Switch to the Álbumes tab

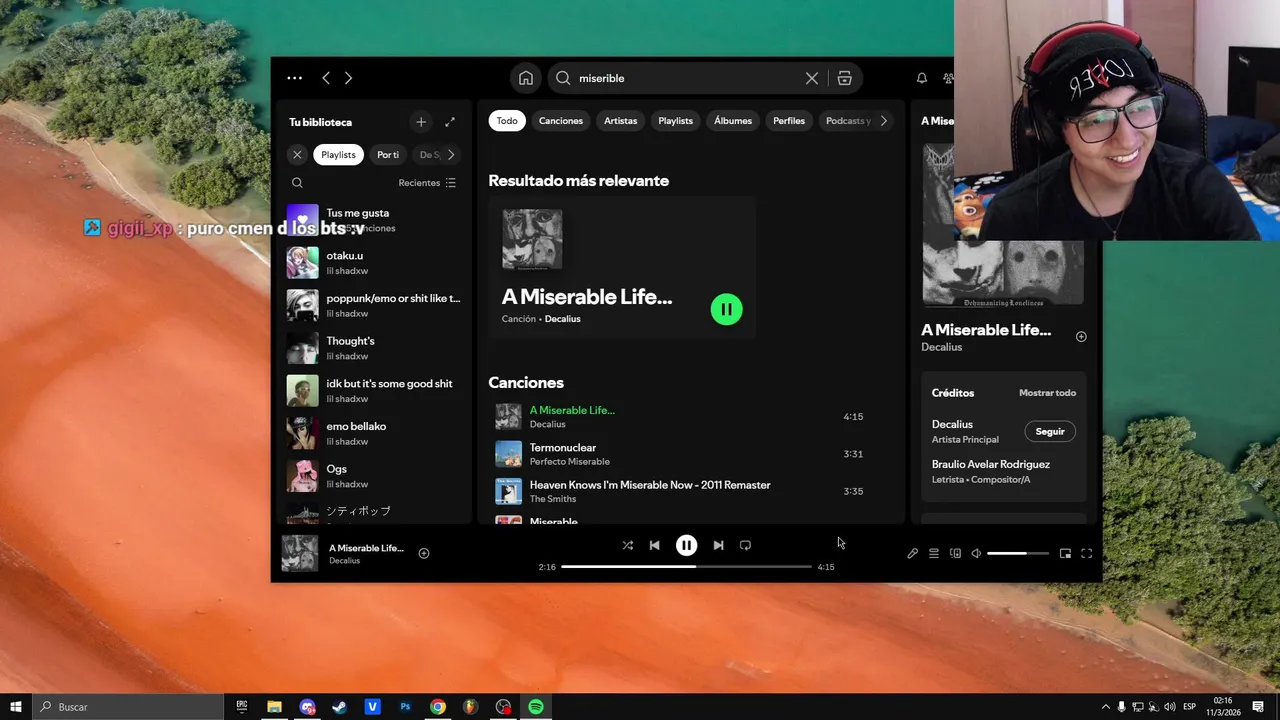click(x=733, y=121)
